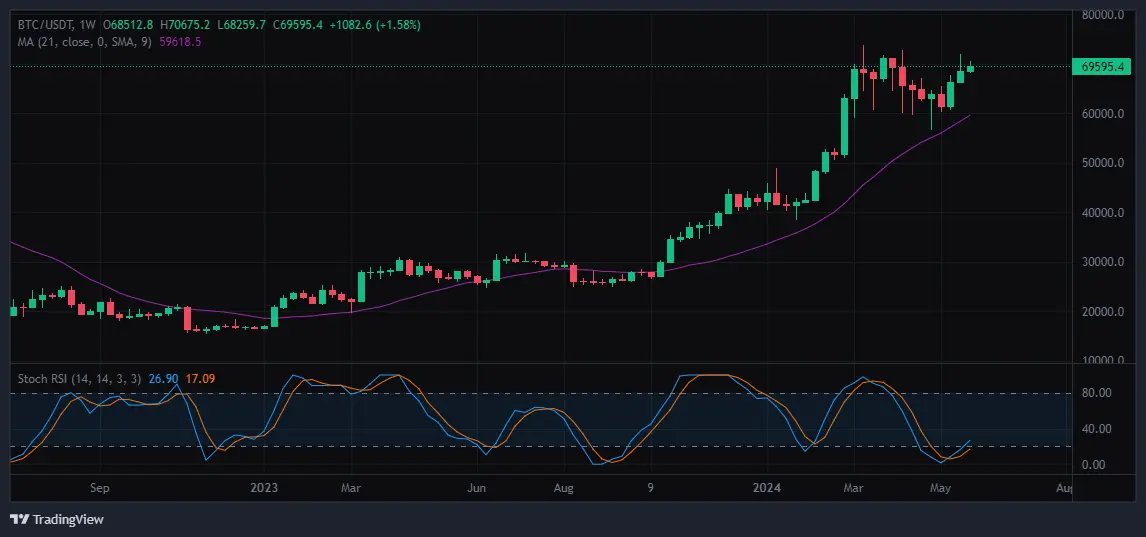Click the Mar label after 2023
Viewport: 1146px width, 537px height.
pos(352,487)
